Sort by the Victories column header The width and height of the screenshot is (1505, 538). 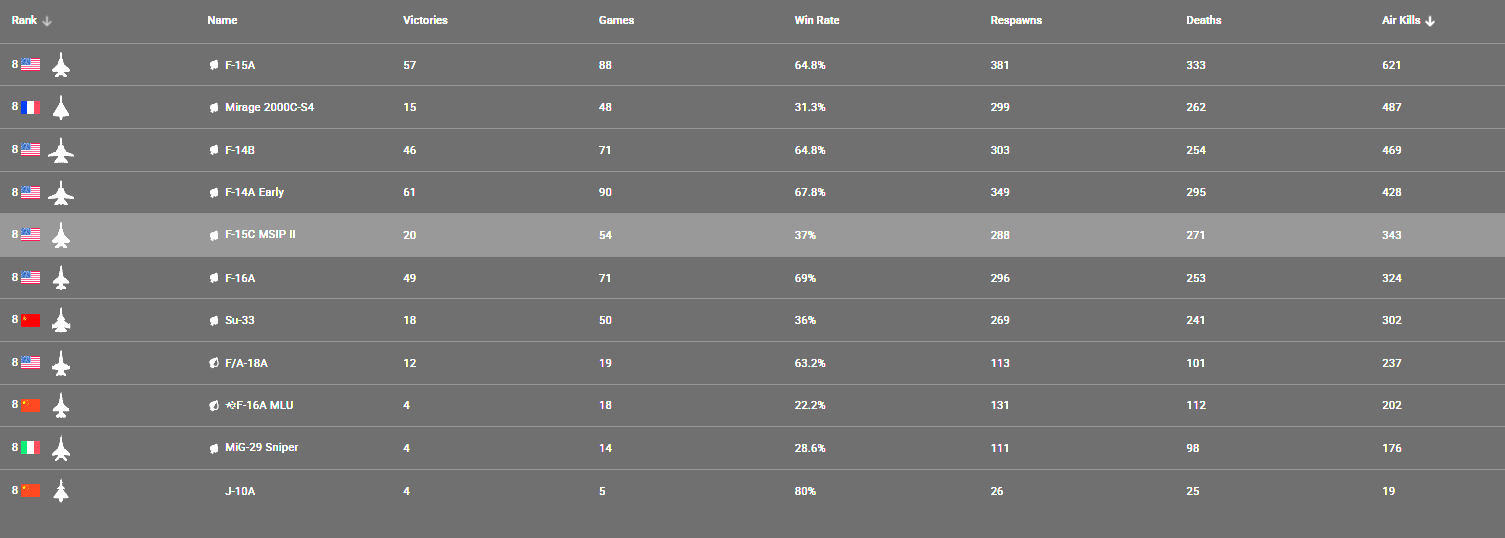[x=425, y=20]
